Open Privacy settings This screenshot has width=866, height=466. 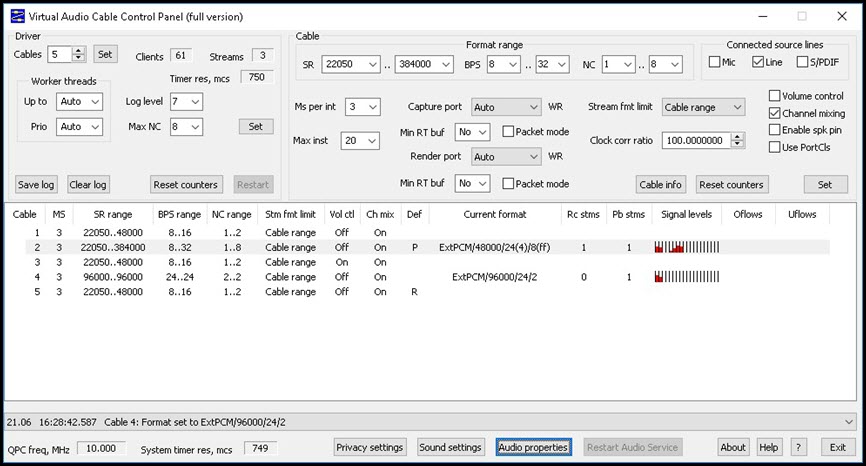pos(369,447)
